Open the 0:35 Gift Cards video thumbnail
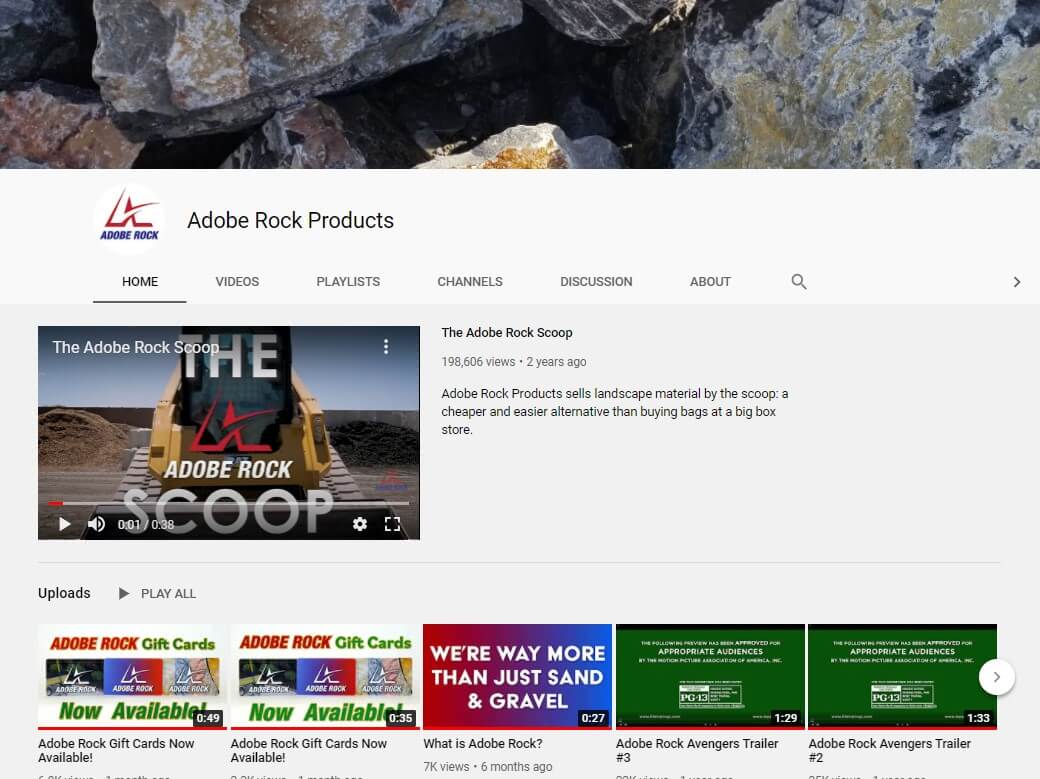This screenshot has width=1040, height=779. [x=325, y=676]
